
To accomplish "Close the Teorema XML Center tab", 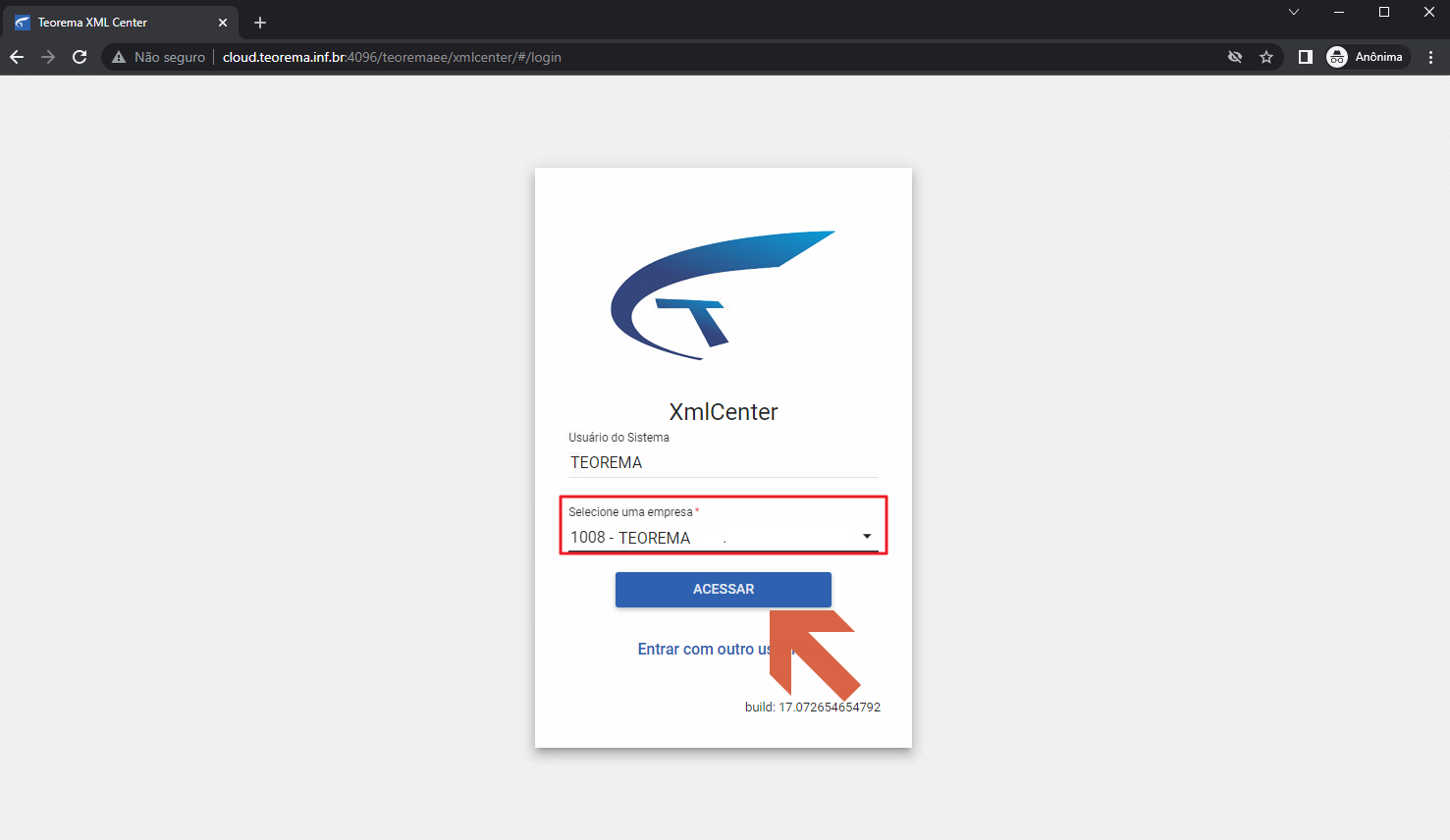I will point(223,23).
